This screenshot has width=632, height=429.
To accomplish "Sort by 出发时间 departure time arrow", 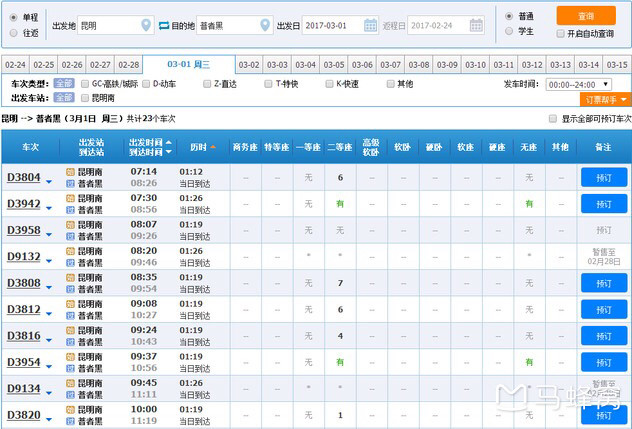I will click(x=168, y=142).
